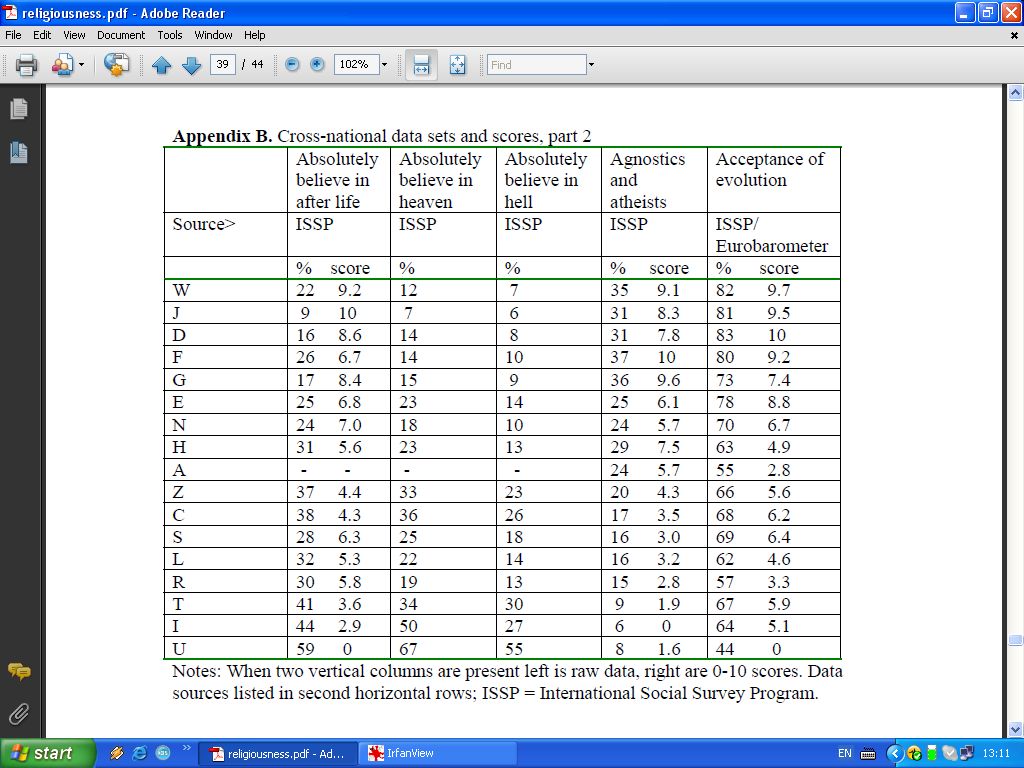Open the Tools menu
This screenshot has height=768, width=1024.
coord(170,35)
